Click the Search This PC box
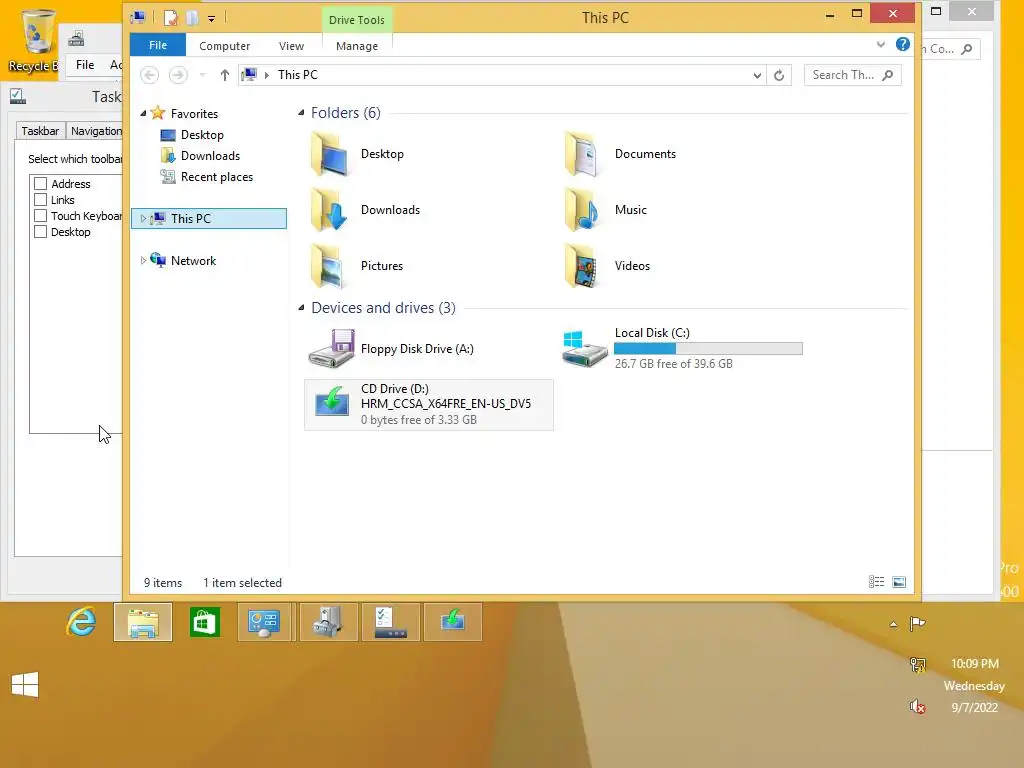Viewport: 1024px width, 768px height. pos(852,75)
